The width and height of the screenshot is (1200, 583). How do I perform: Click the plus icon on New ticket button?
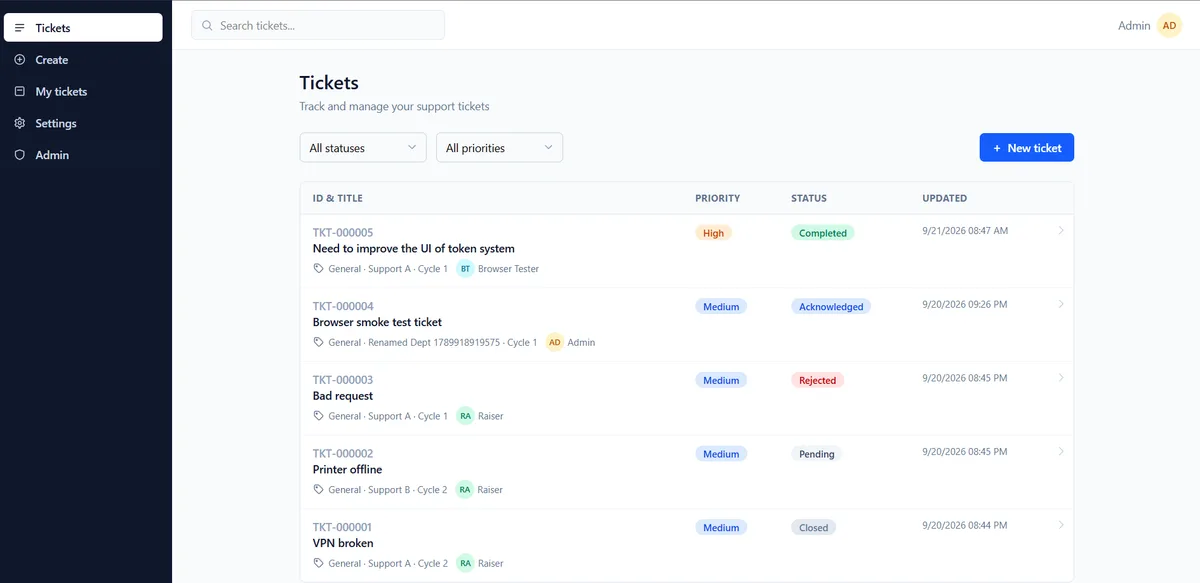pyautogui.click(x=996, y=148)
